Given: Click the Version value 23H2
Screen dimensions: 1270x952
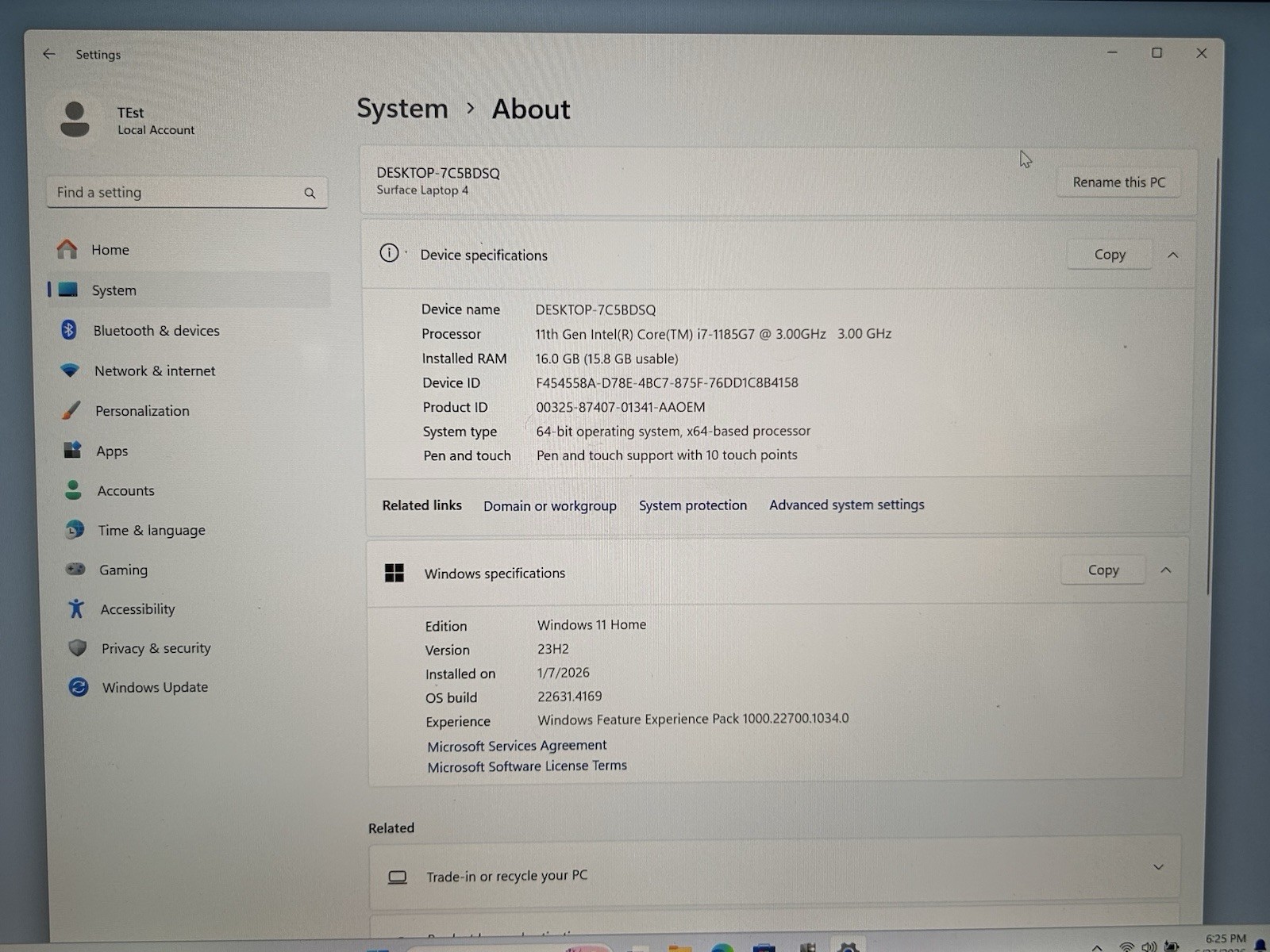Looking at the screenshot, I should point(552,649).
